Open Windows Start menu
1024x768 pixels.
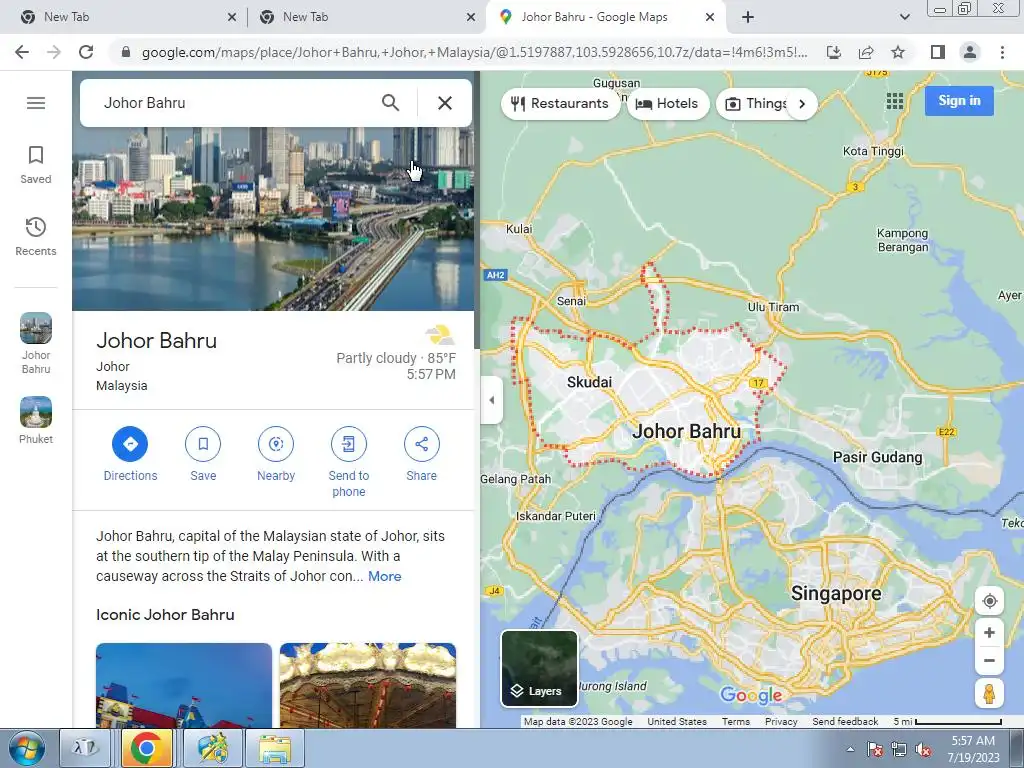pos(27,748)
